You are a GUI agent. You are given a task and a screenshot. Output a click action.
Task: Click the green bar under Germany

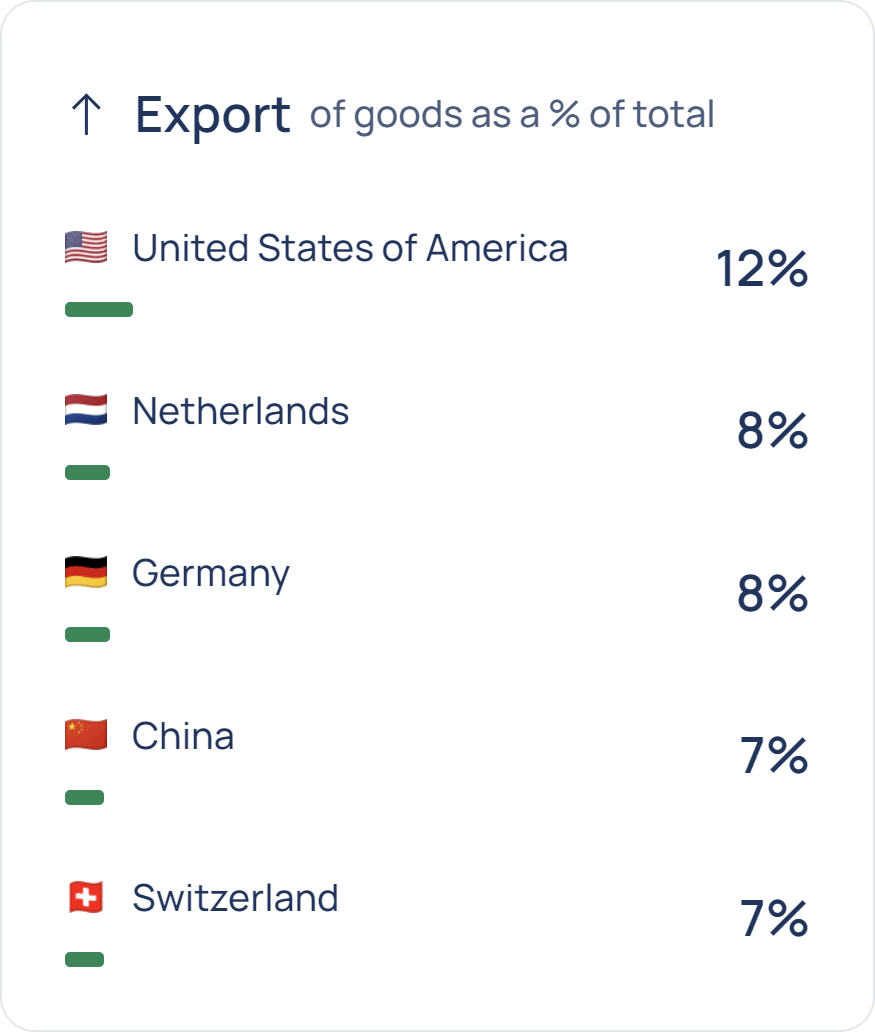[88, 634]
